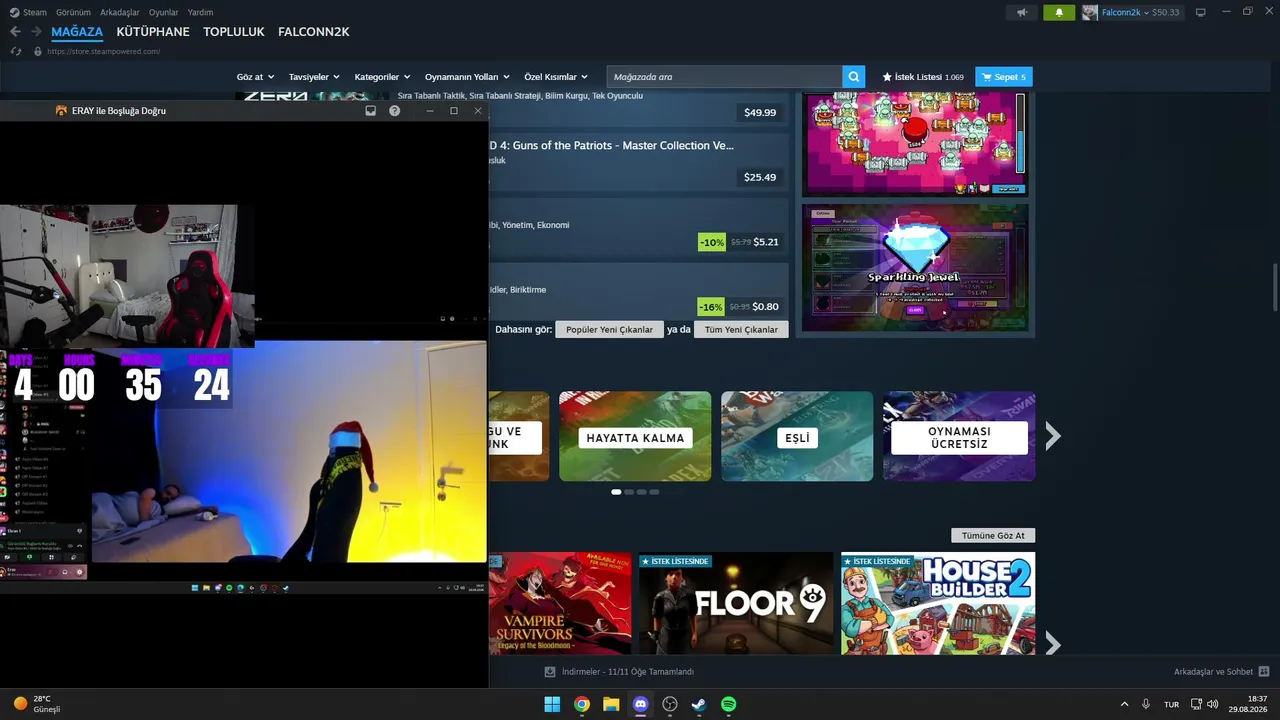Open Spotify from the taskbar
Image resolution: width=1280 pixels, height=720 pixels.
coord(729,704)
